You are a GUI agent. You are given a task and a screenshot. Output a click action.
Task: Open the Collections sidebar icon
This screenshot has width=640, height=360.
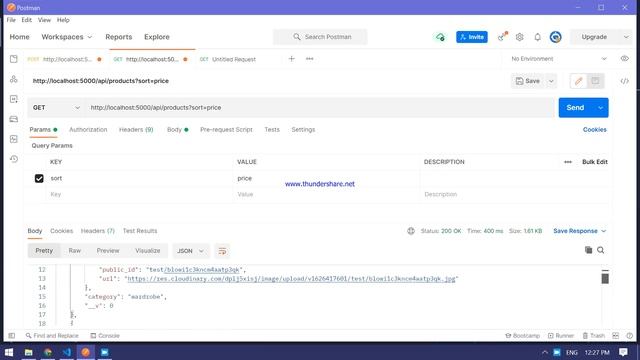point(13,59)
